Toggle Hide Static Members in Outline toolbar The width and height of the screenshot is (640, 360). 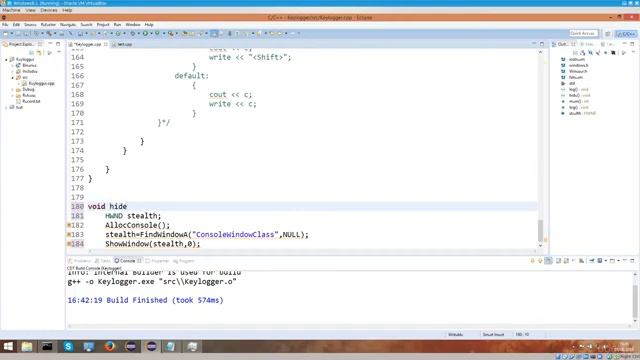click(x=598, y=53)
